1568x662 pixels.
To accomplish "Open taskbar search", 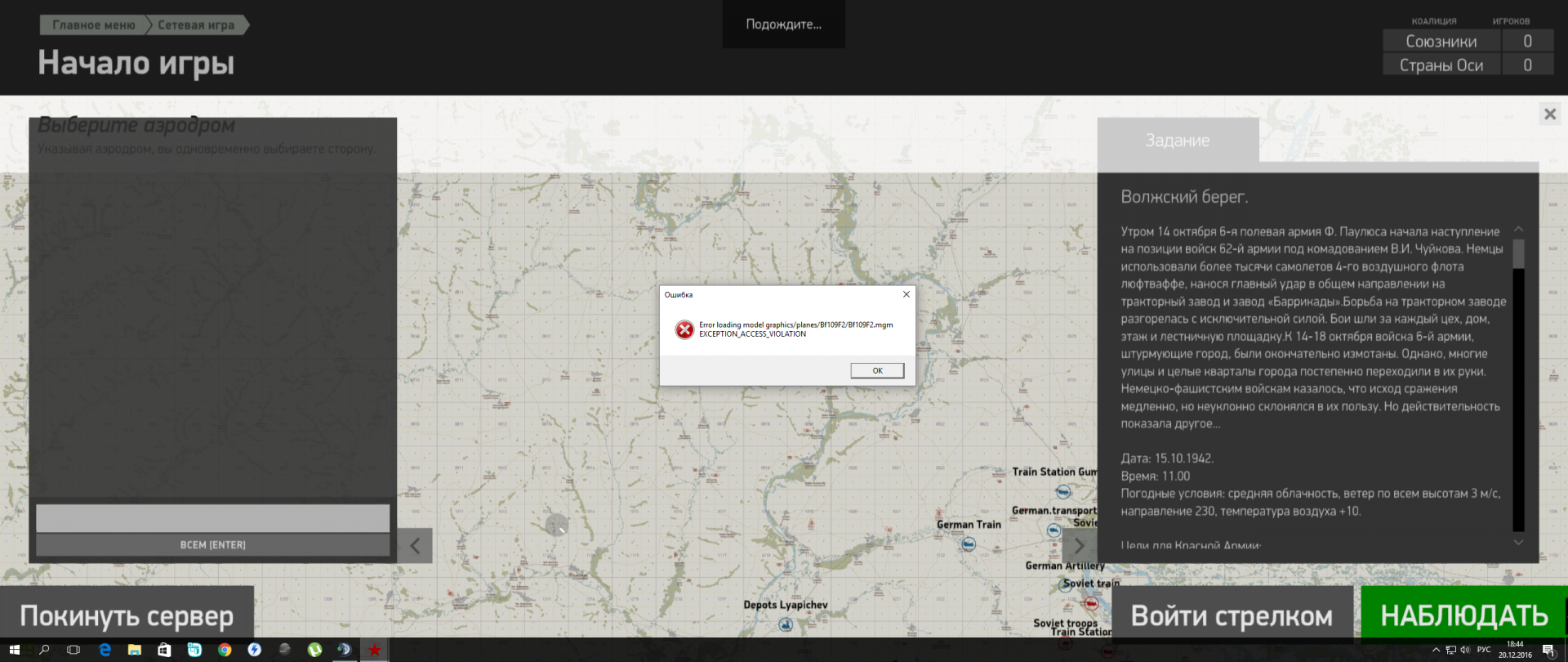I will [x=44, y=650].
